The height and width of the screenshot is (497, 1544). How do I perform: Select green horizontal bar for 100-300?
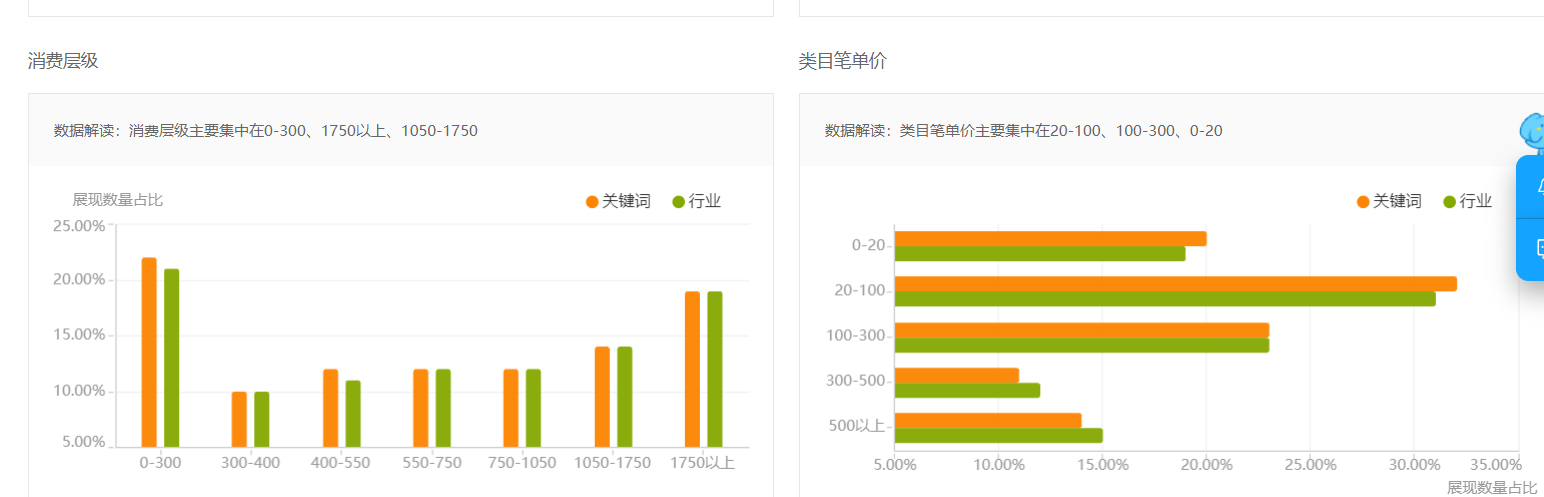click(x=1082, y=345)
